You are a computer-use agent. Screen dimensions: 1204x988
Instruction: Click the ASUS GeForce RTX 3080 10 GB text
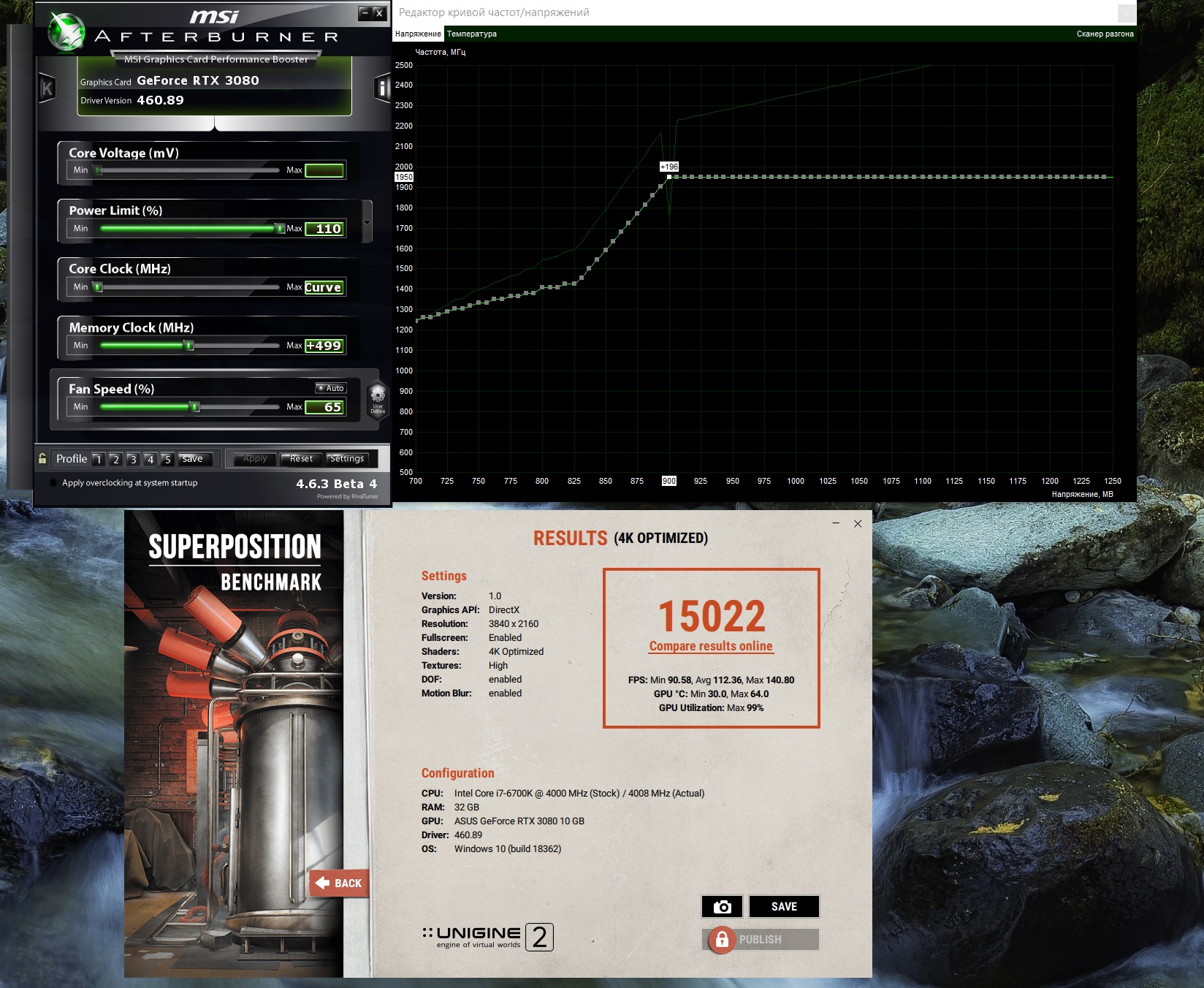pyautogui.click(x=519, y=821)
